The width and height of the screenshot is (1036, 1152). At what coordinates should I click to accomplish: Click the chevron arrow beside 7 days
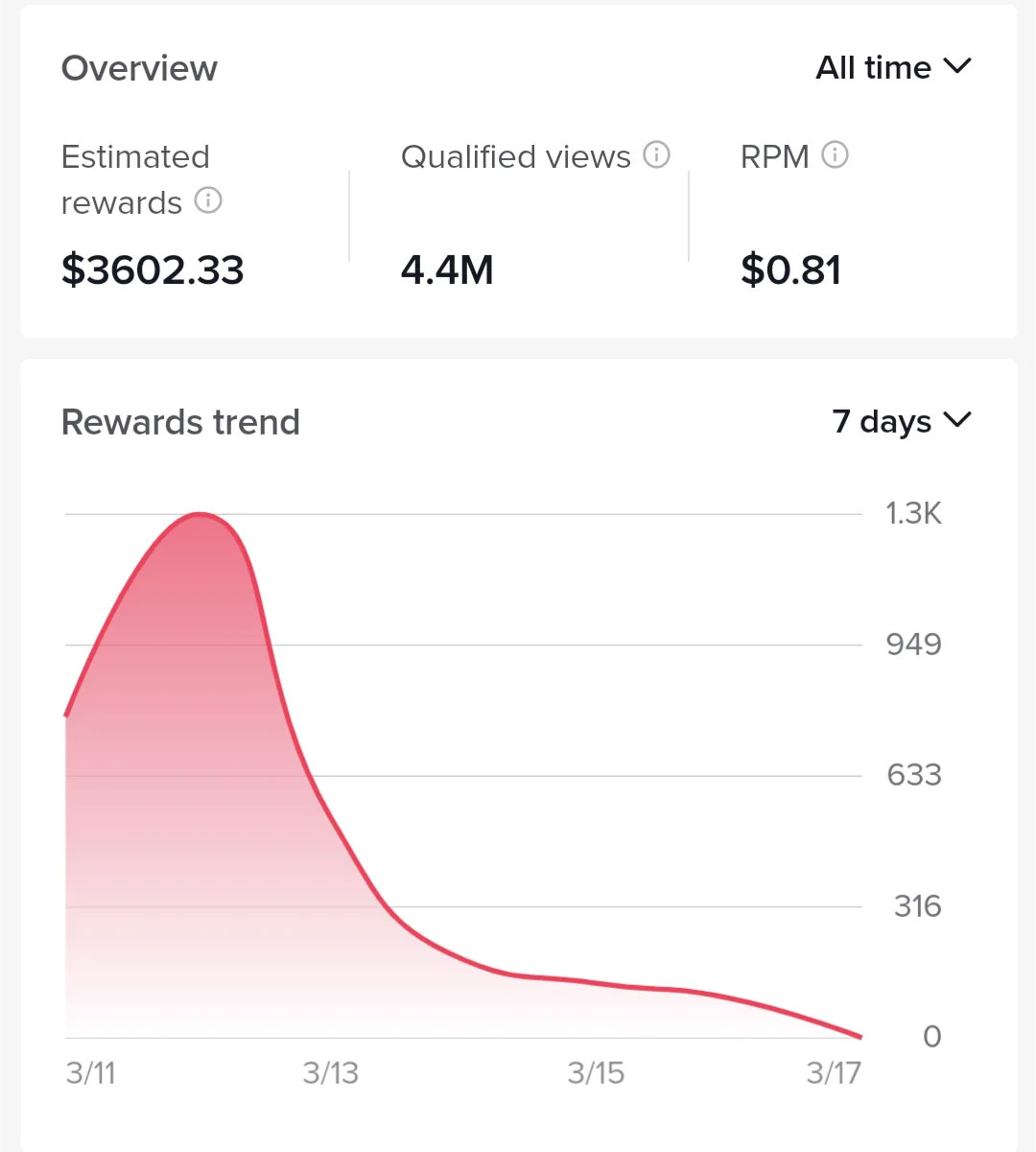(957, 419)
